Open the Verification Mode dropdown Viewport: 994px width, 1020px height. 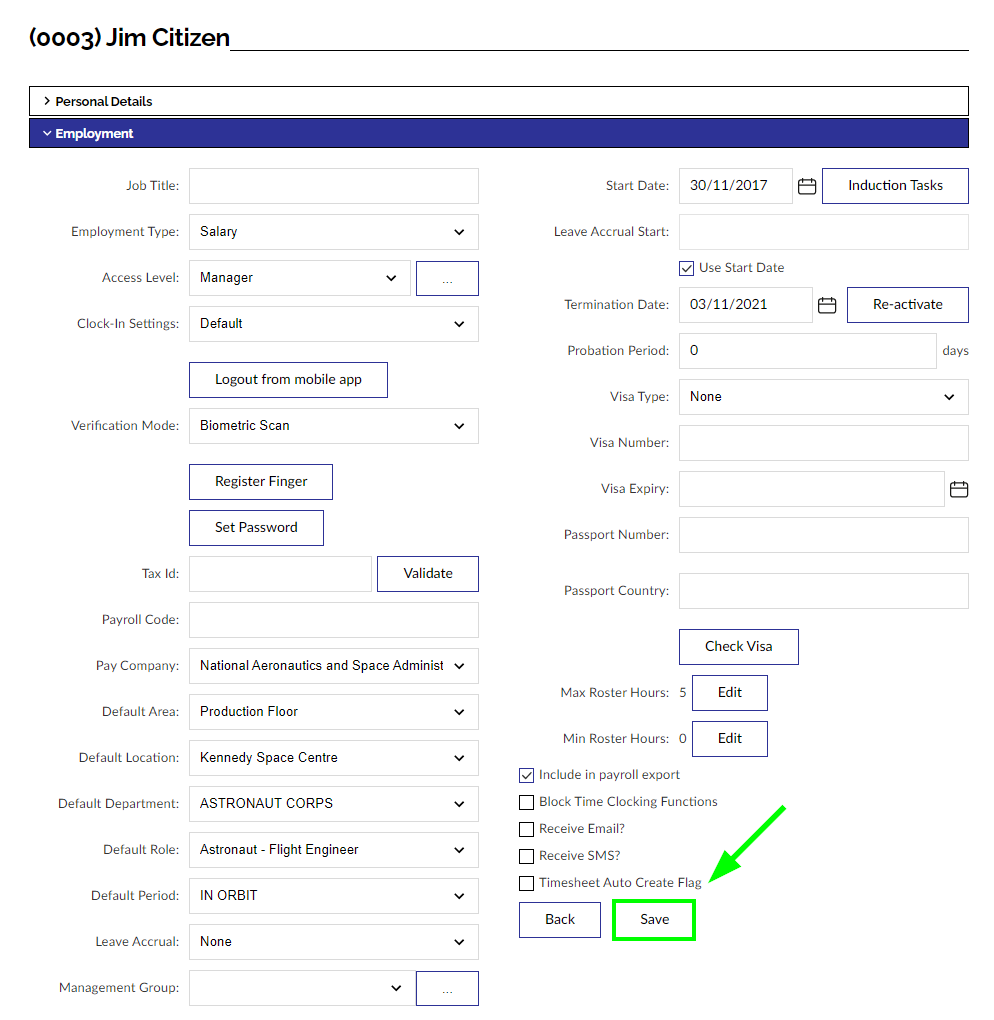[333, 426]
